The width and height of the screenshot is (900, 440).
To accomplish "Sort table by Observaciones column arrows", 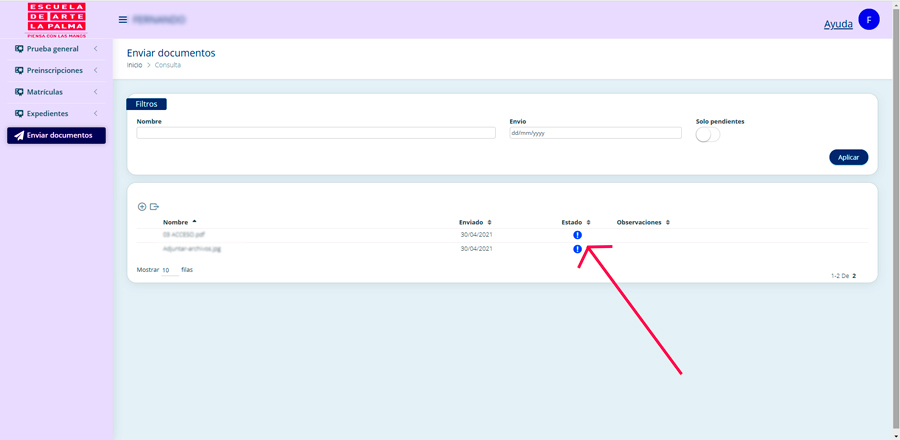I will point(668,222).
